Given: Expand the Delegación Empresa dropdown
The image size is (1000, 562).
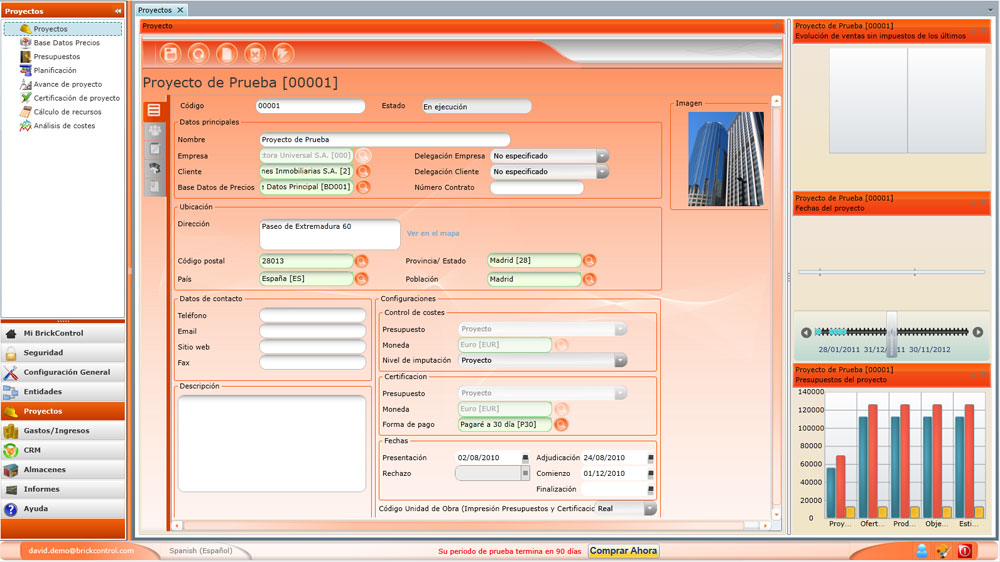Looking at the screenshot, I should coord(602,156).
